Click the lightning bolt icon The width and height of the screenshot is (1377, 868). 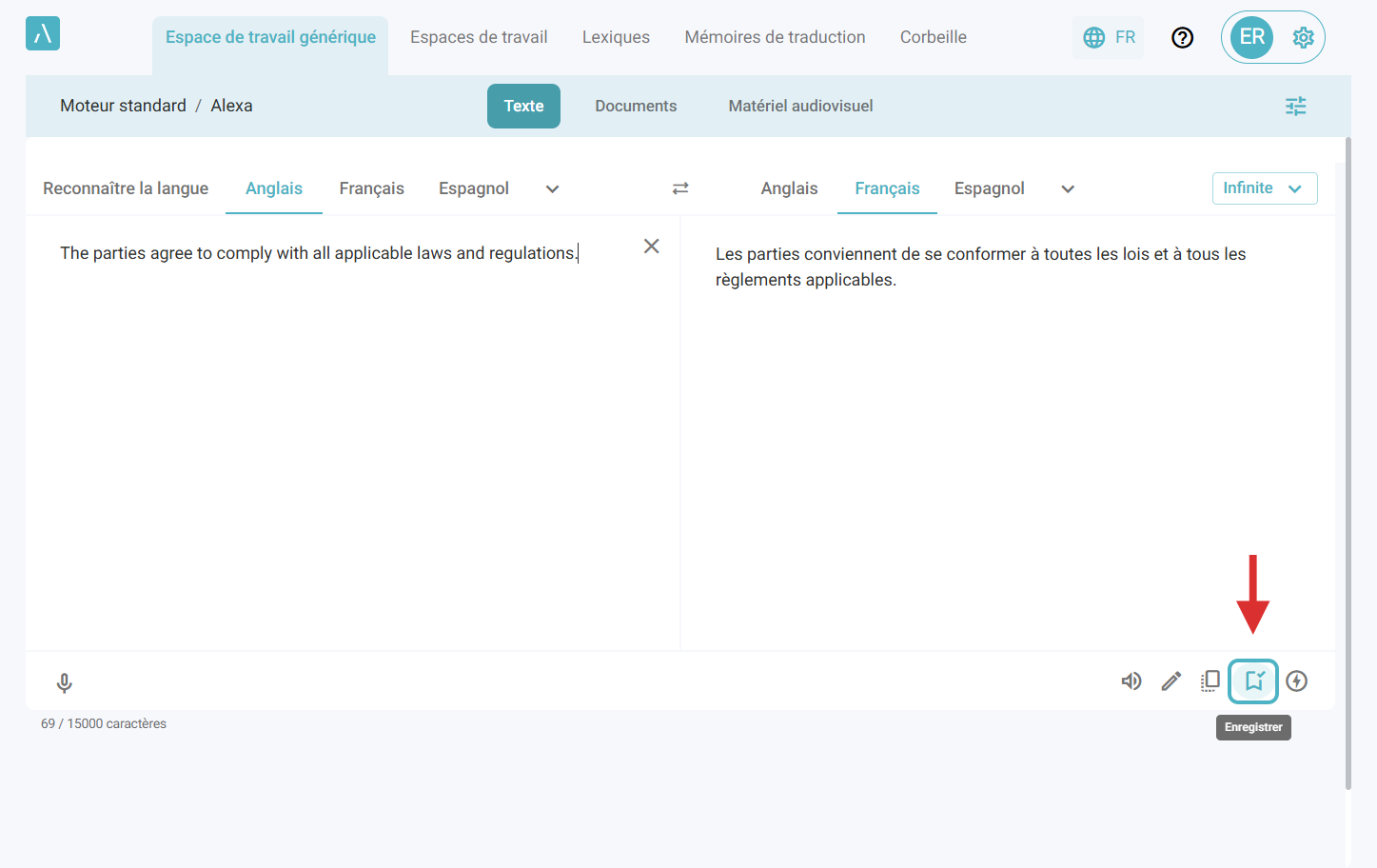click(1296, 681)
